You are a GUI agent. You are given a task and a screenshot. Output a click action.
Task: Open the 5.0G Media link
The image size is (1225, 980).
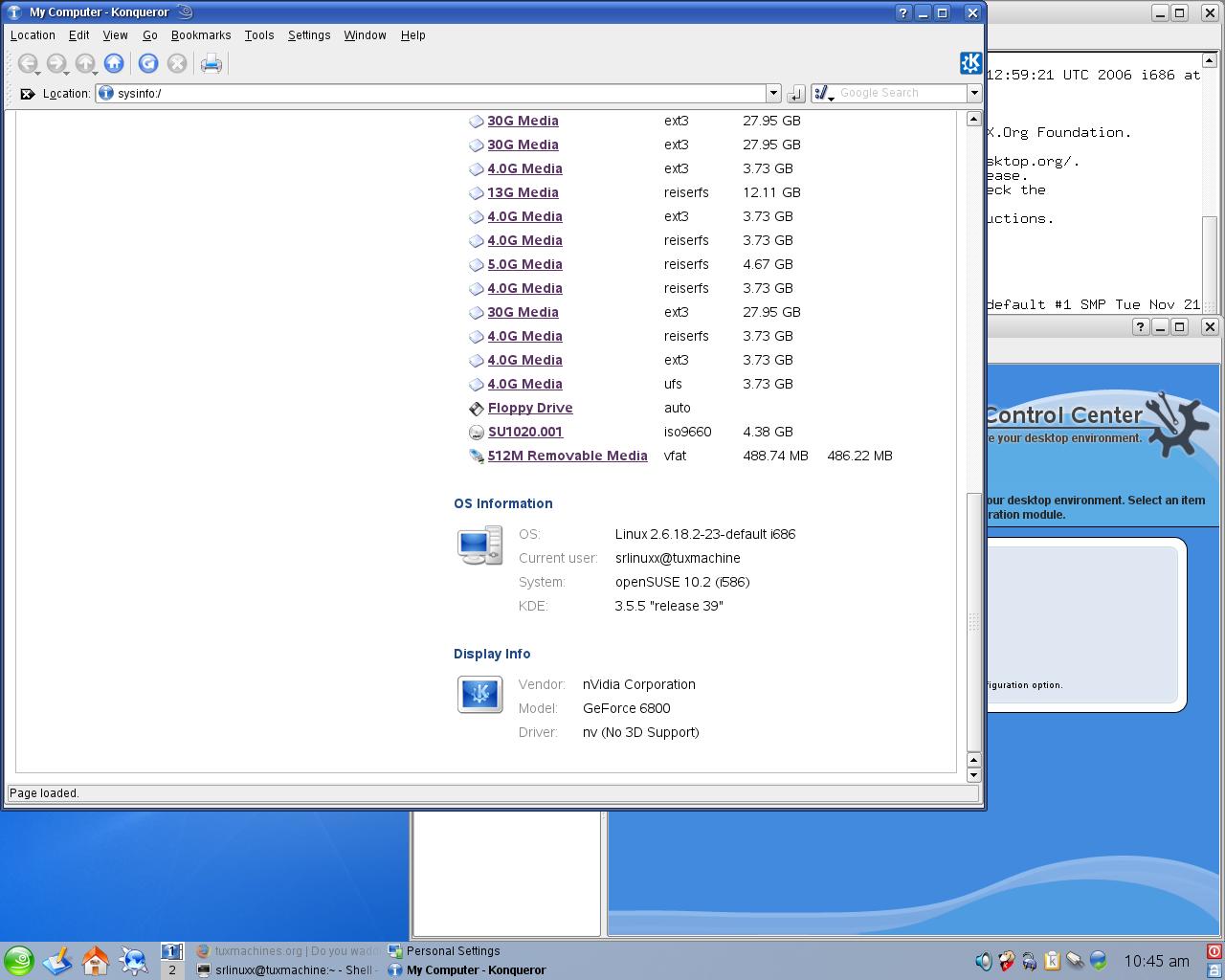524,264
